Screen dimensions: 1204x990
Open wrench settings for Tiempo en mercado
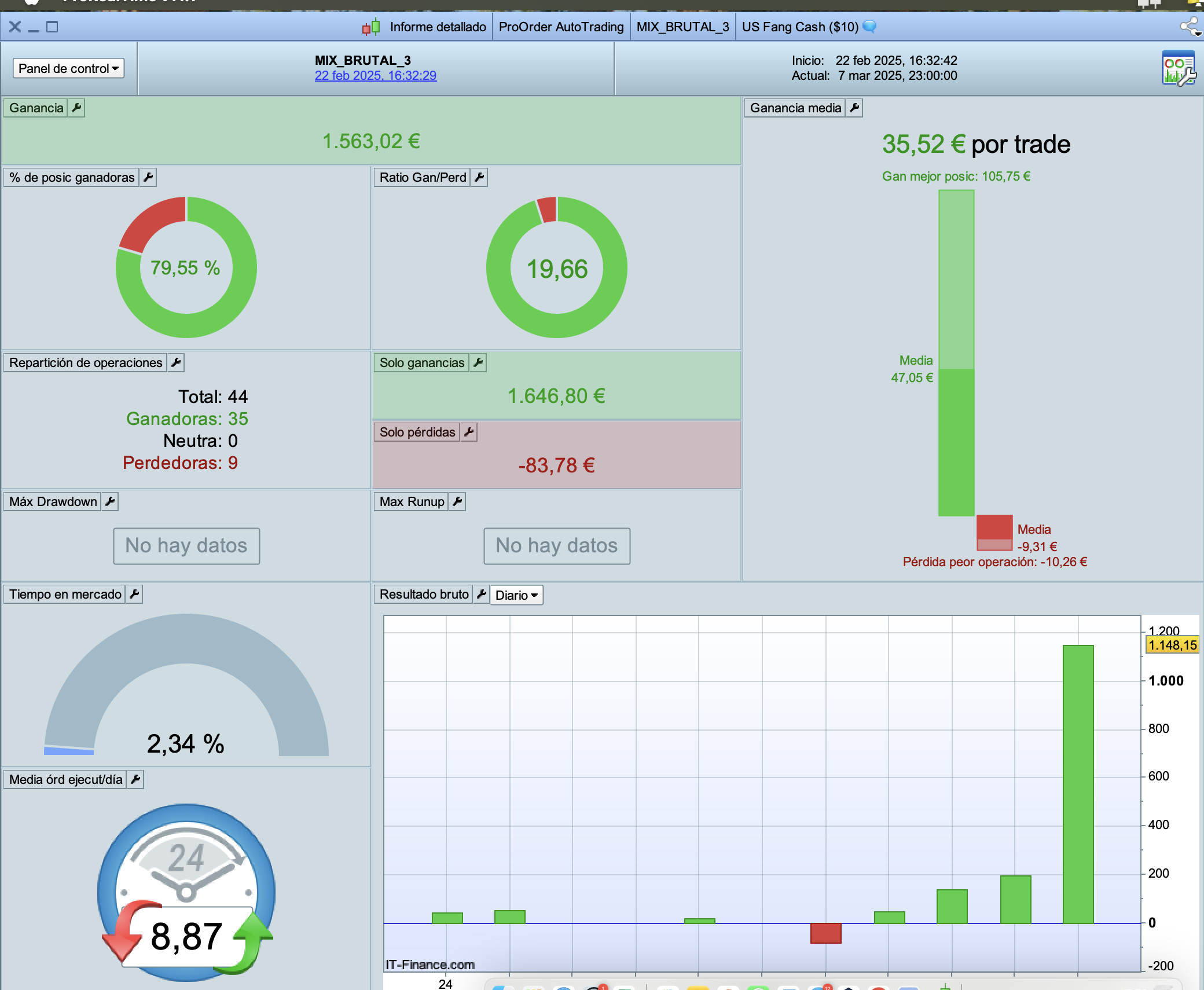pyautogui.click(x=134, y=594)
